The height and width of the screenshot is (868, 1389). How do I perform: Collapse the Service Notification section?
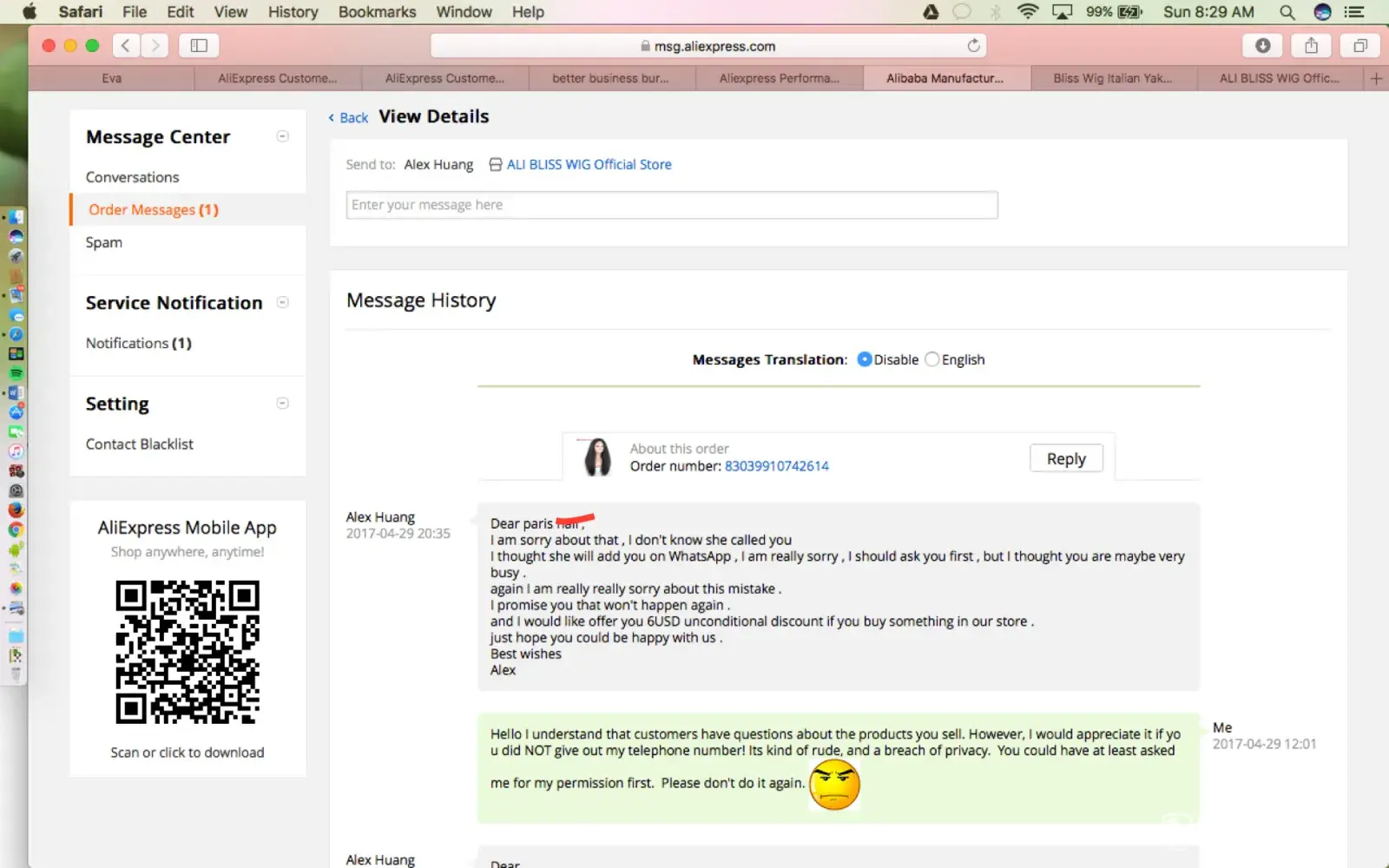282,302
